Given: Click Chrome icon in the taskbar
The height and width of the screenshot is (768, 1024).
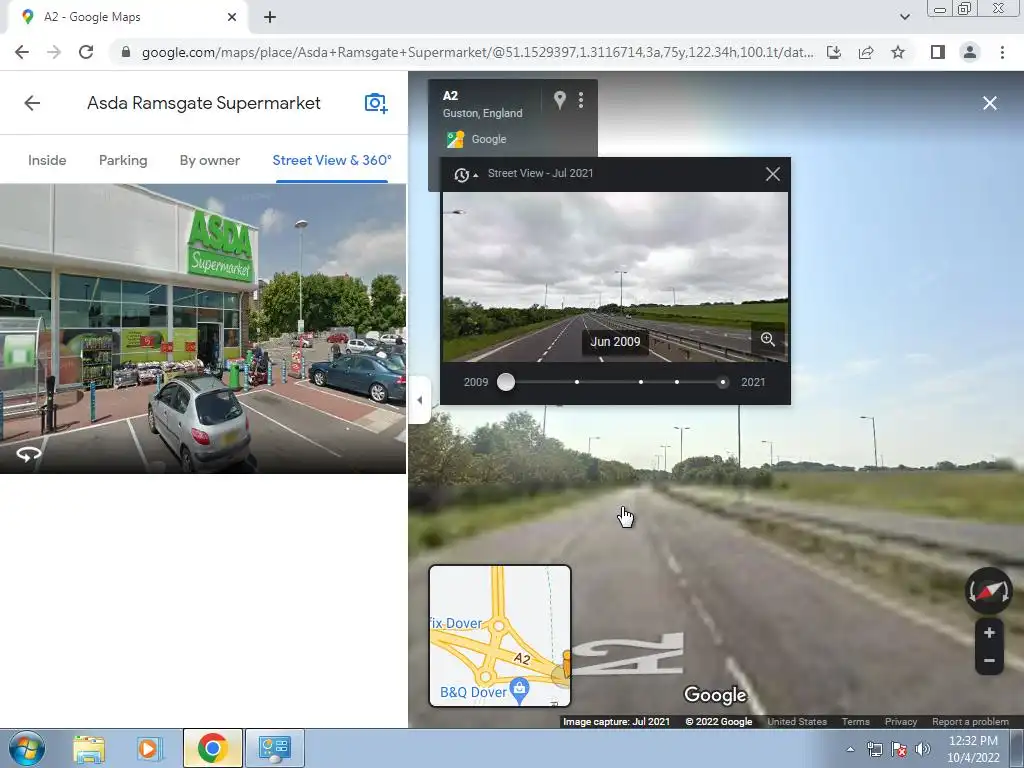Looking at the screenshot, I should pos(212,748).
